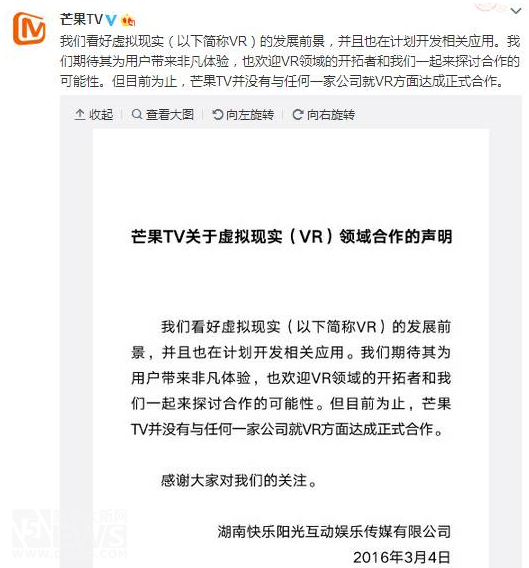Click the membership crown badge icon
This screenshot has width=529, height=568.
click(x=128, y=20)
